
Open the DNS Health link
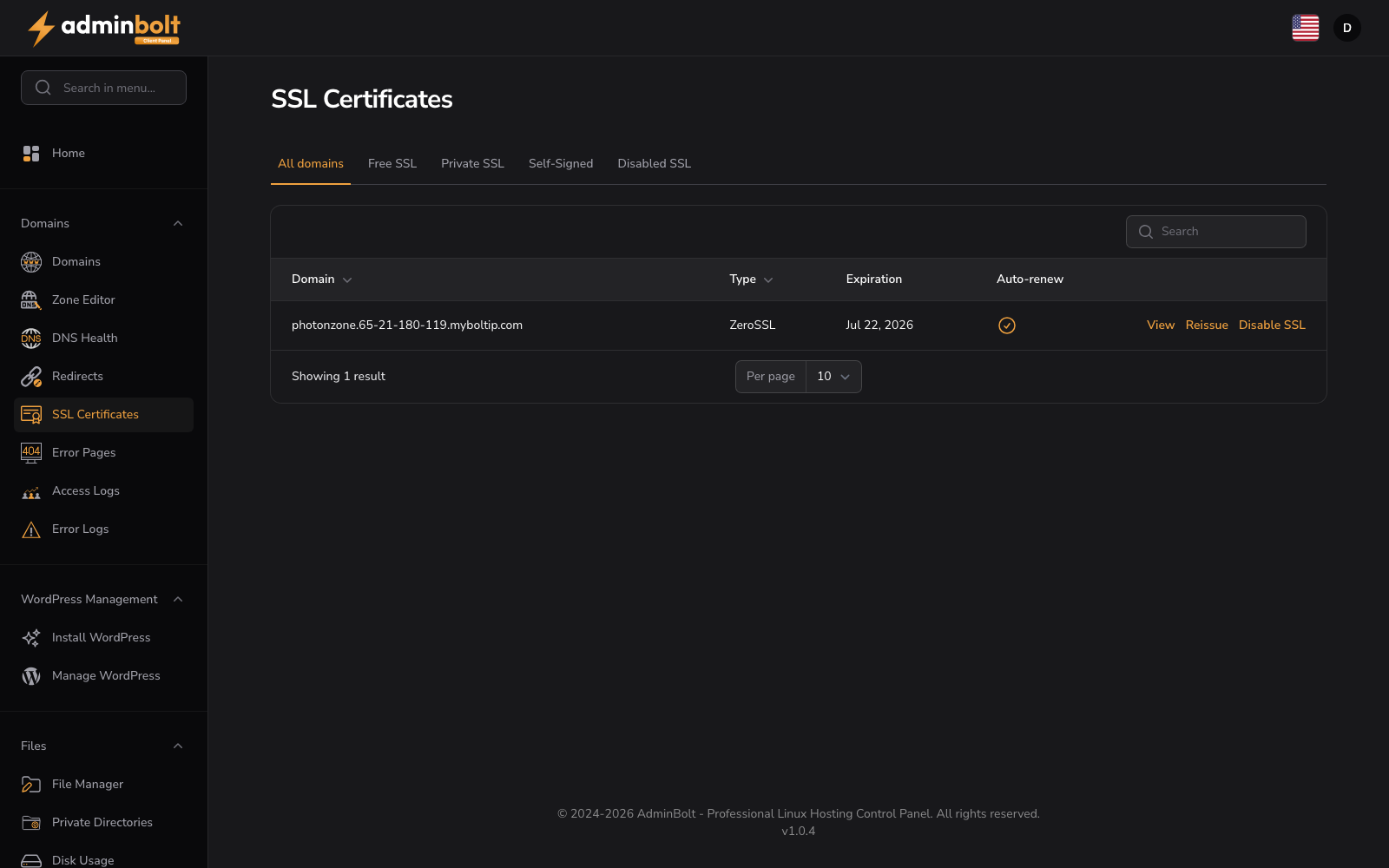click(103, 339)
